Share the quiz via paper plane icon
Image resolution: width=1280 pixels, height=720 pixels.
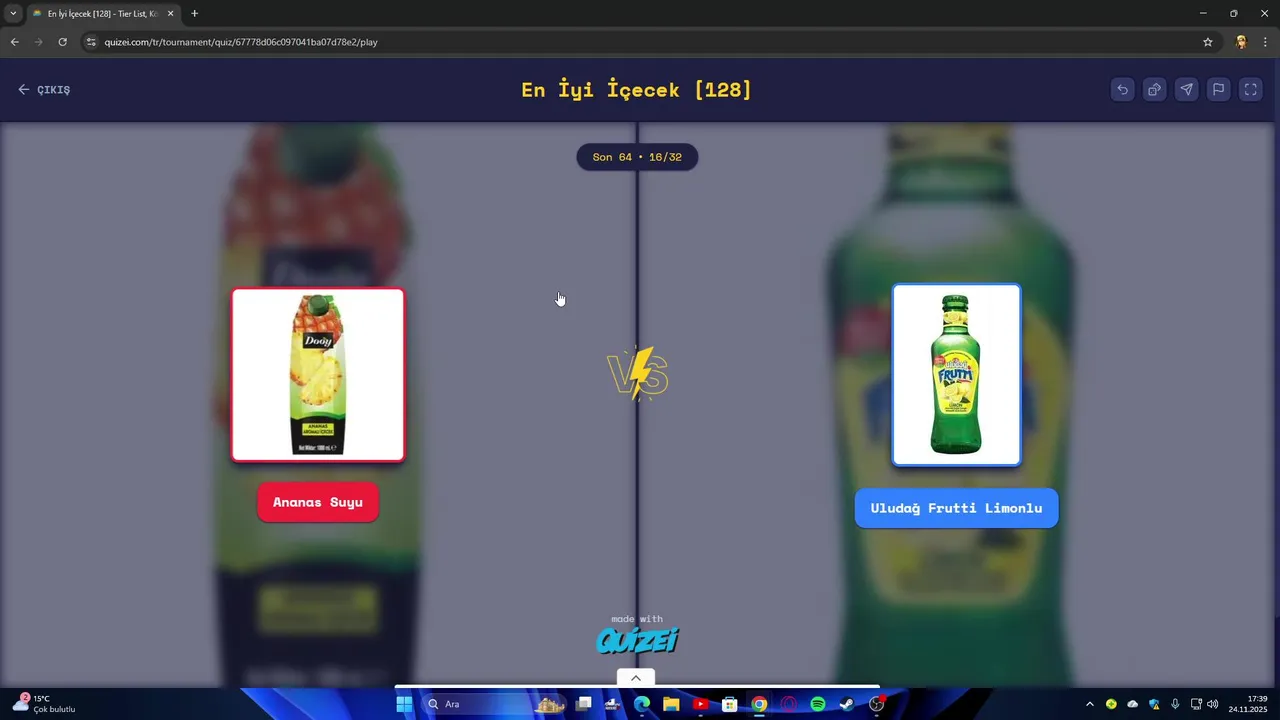(x=1186, y=89)
